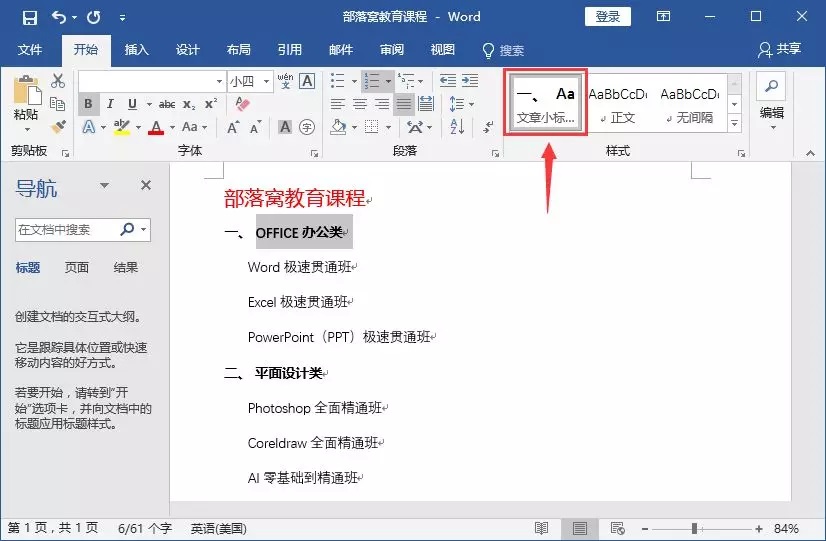Toggle Bold formatting
Viewport: 826px width, 541px height.
(x=88, y=104)
